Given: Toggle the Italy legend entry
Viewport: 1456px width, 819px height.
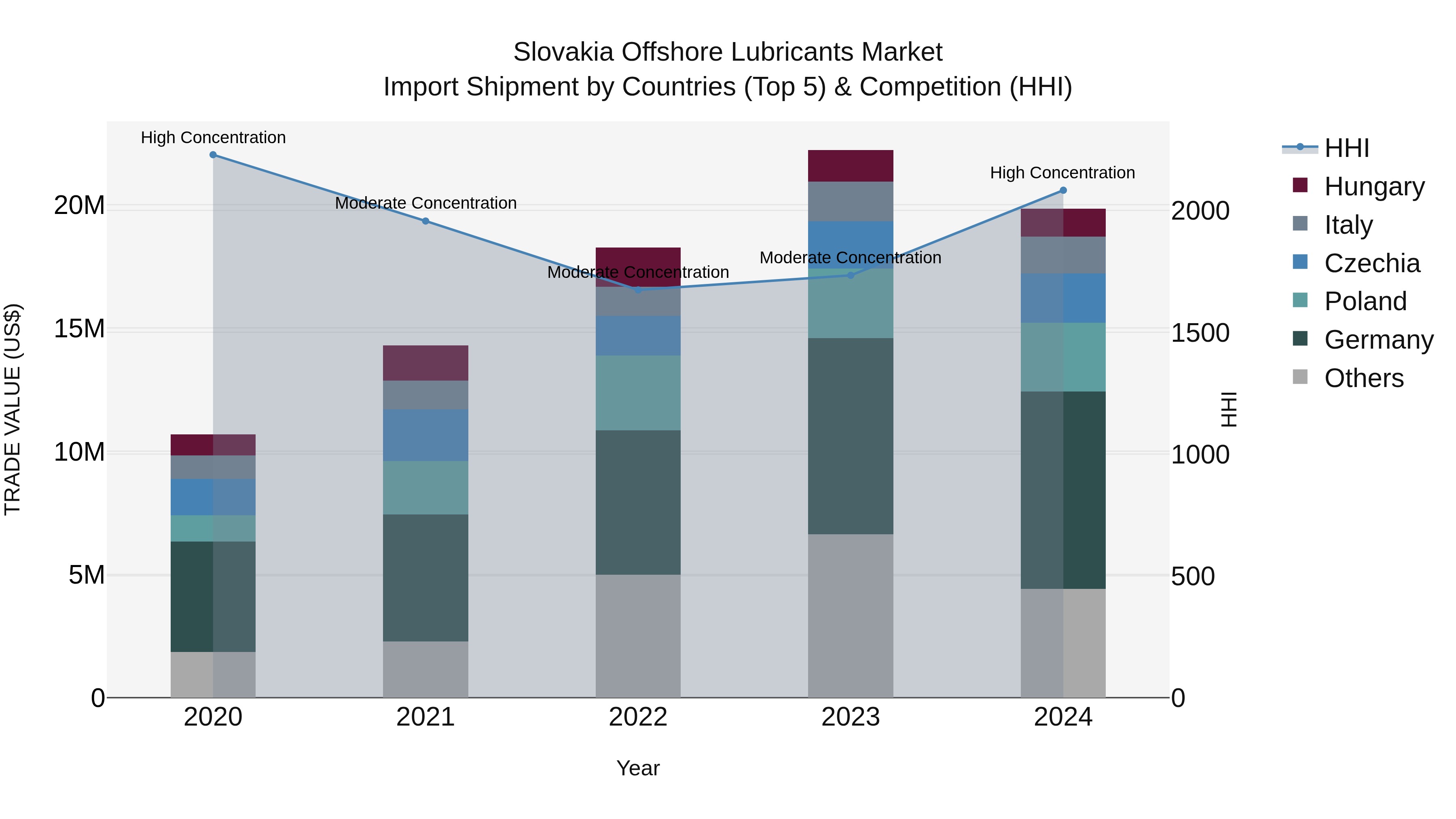Looking at the screenshot, I should [x=1333, y=224].
